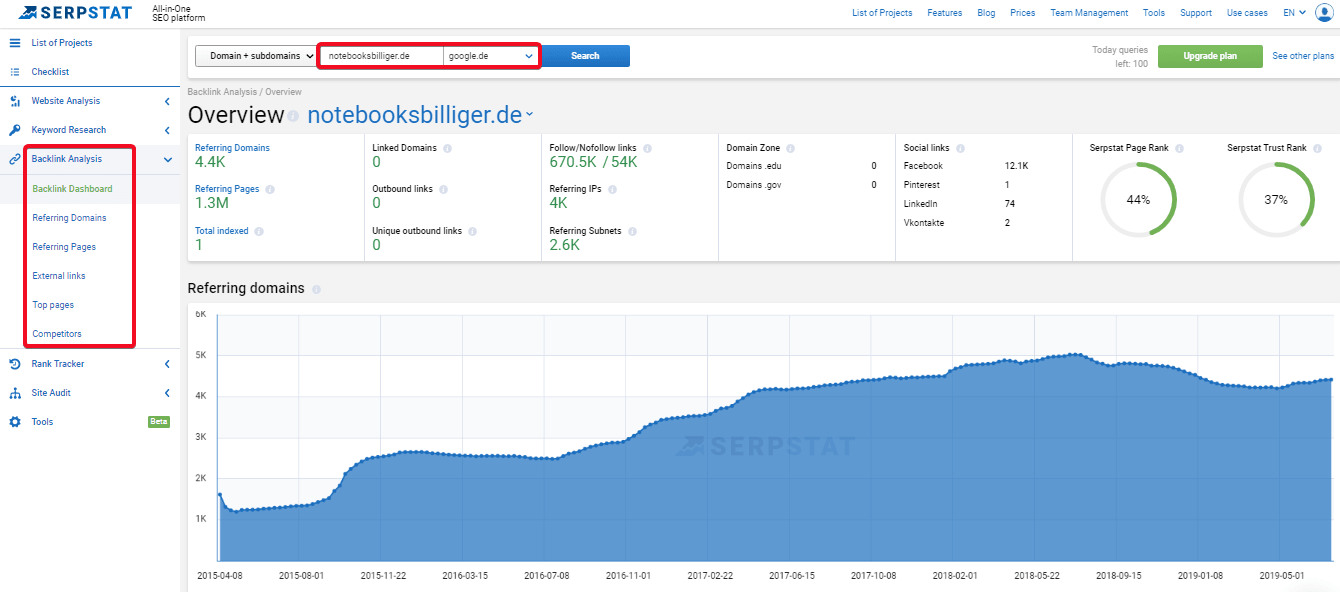
Task: Expand the Keyword Research section chevron
Action: (167, 130)
